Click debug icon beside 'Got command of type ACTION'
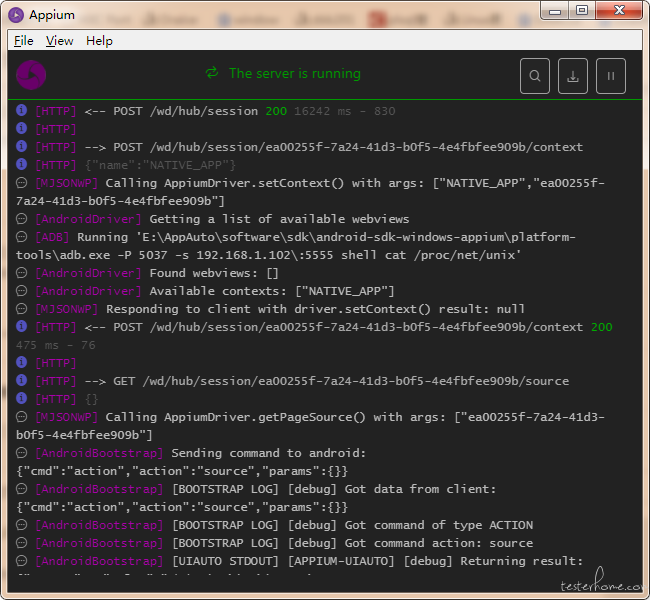Image resolution: width=650 pixels, height=600 pixels. [22, 525]
